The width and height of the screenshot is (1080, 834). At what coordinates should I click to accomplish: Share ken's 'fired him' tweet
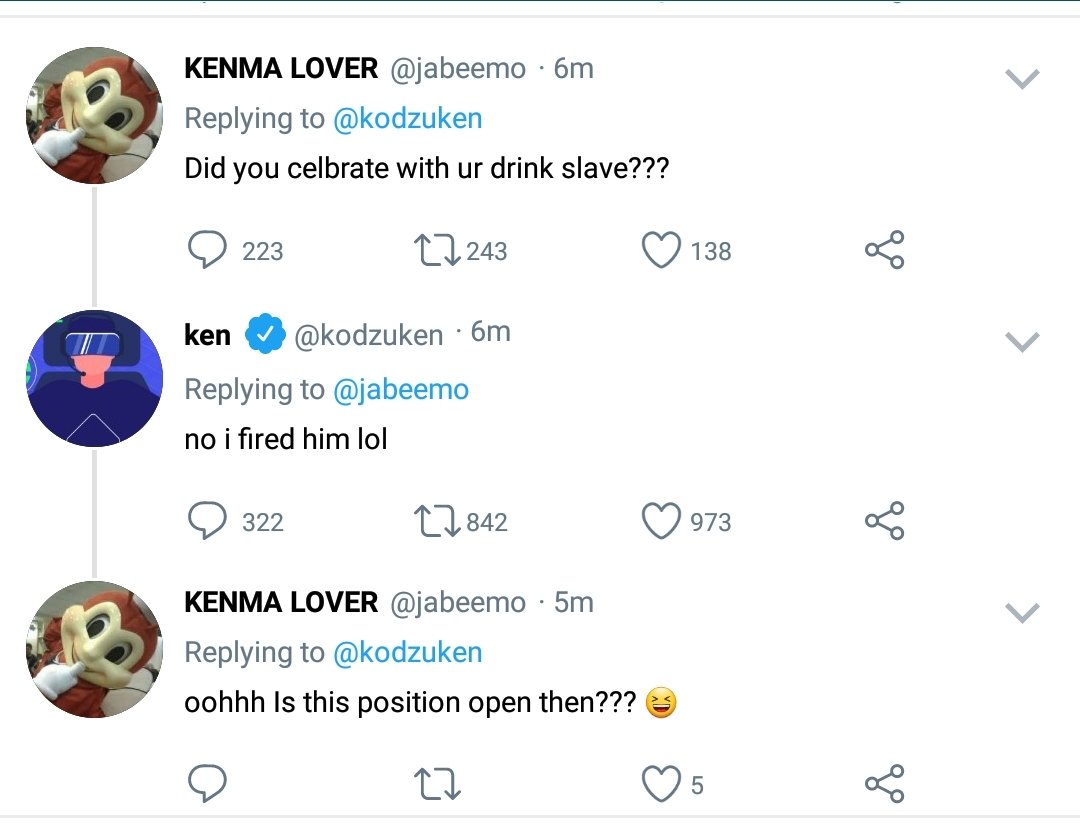pyautogui.click(x=884, y=520)
